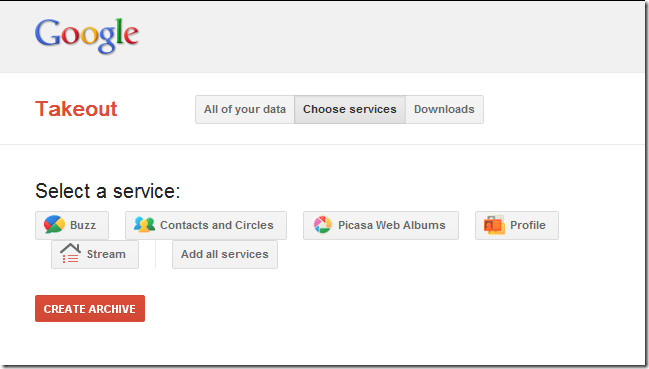Select the Contacts and Circles text label
The image size is (649, 369).
point(216,225)
